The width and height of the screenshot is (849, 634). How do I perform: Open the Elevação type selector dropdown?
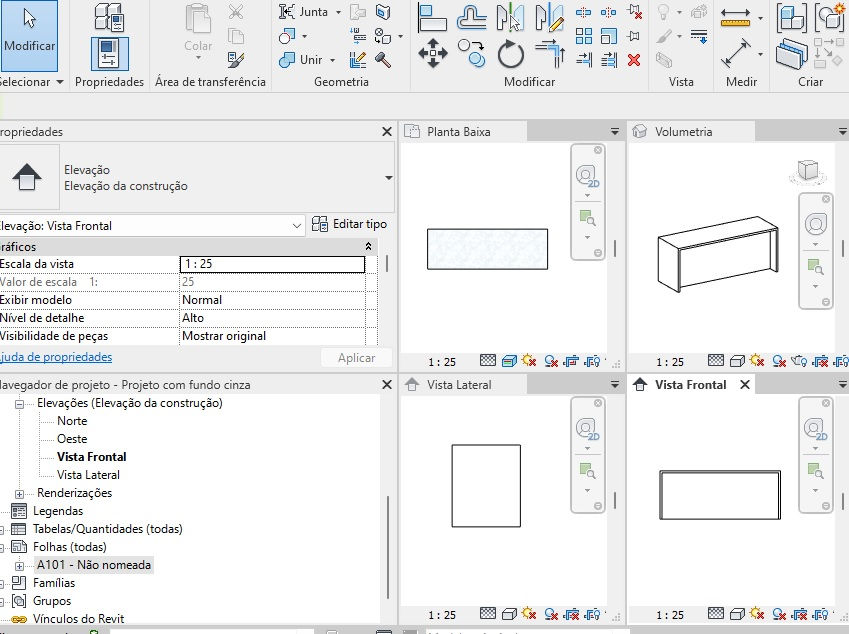pos(389,178)
